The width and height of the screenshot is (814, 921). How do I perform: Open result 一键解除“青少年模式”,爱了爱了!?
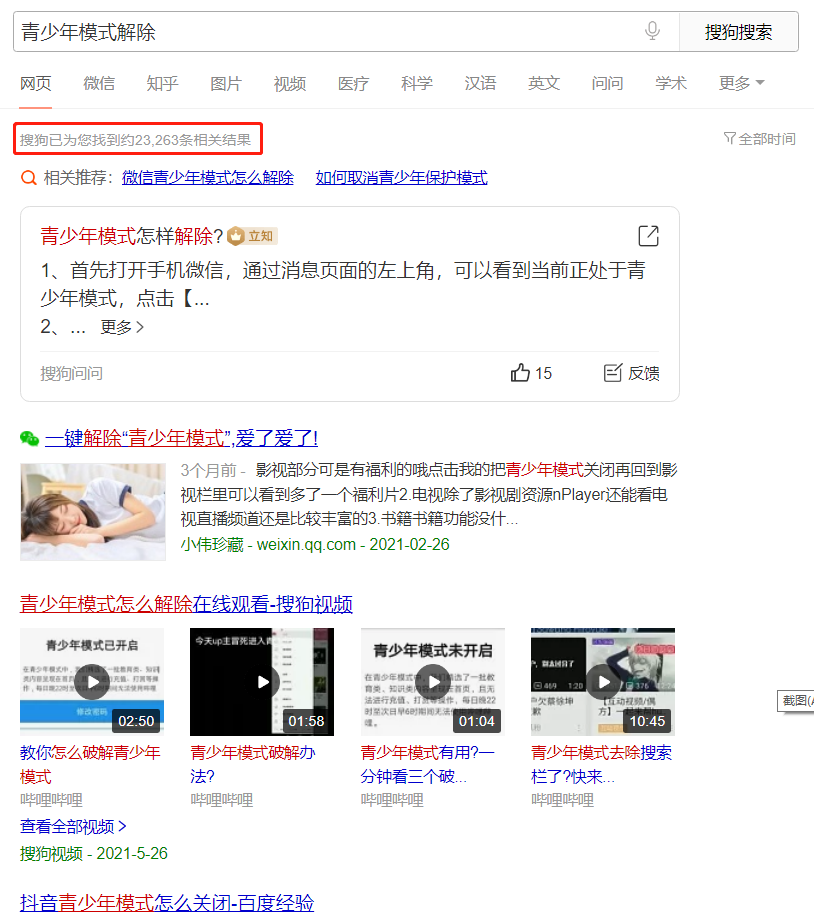click(x=181, y=438)
